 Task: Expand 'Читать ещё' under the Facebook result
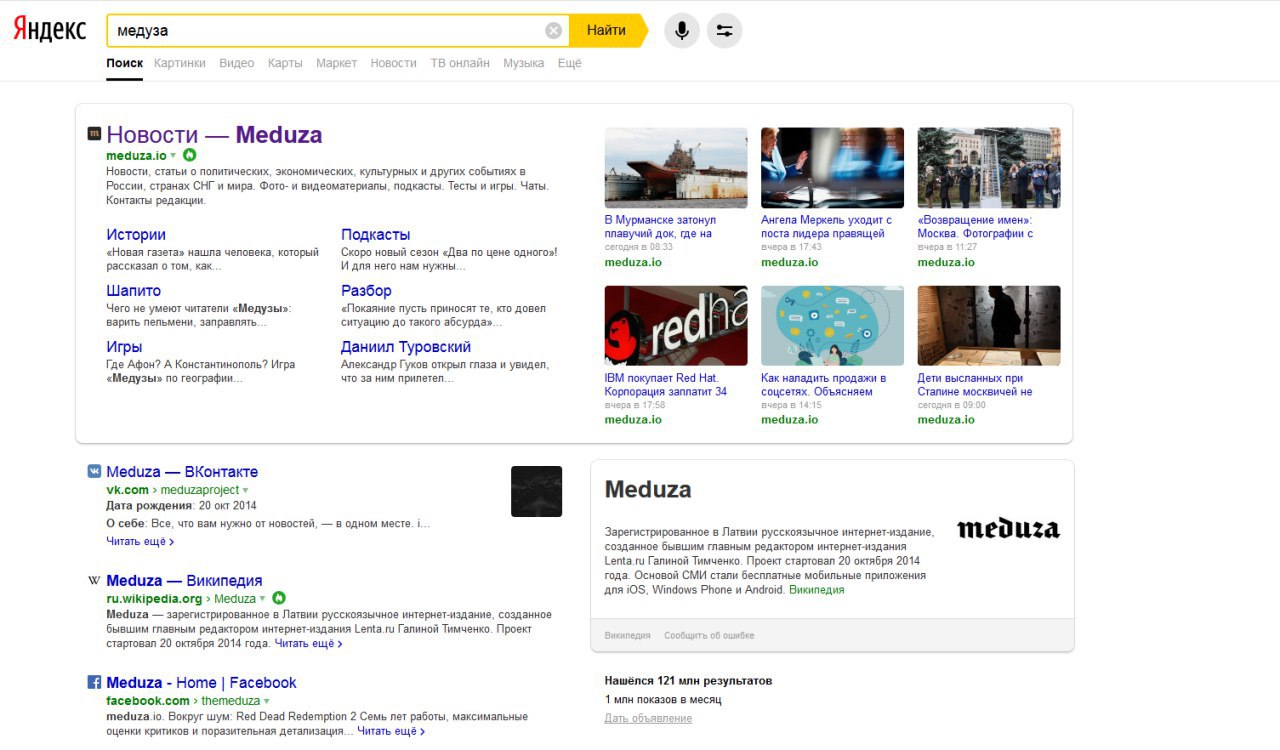pyautogui.click(x=391, y=731)
